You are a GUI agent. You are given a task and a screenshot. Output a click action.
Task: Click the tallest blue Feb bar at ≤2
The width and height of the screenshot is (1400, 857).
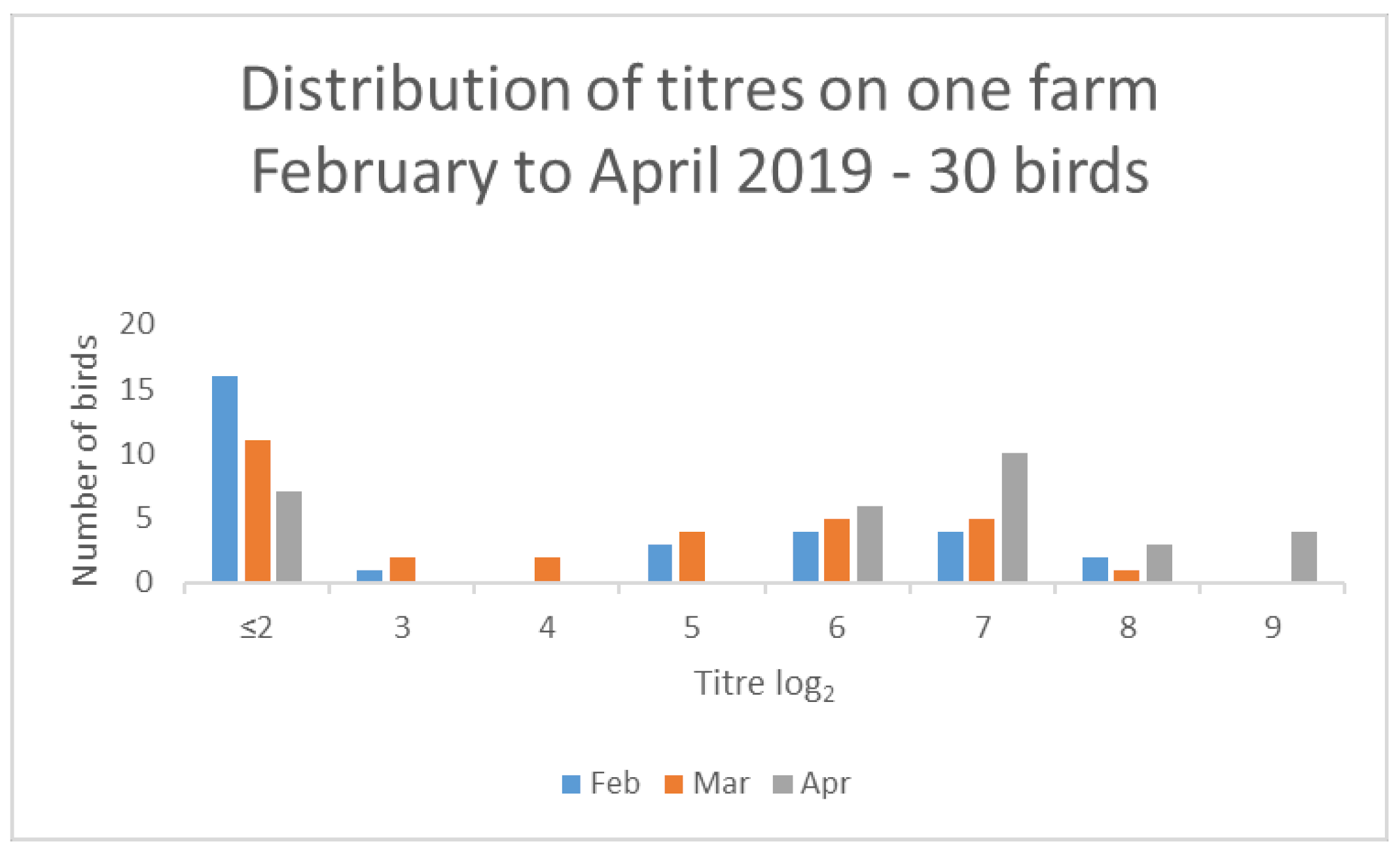tap(224, 479)
